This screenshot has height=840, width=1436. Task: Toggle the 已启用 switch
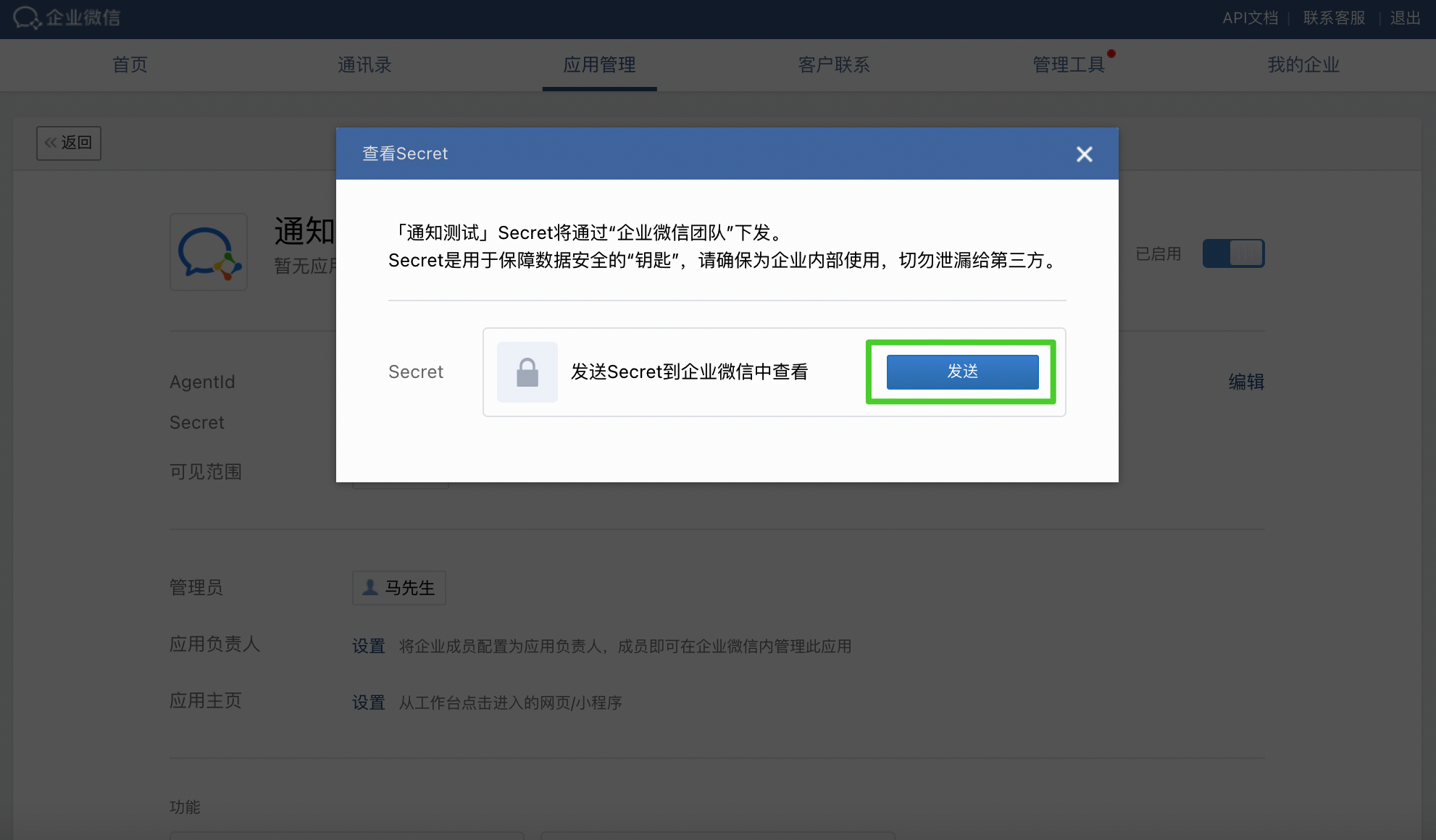(1233, 253)
